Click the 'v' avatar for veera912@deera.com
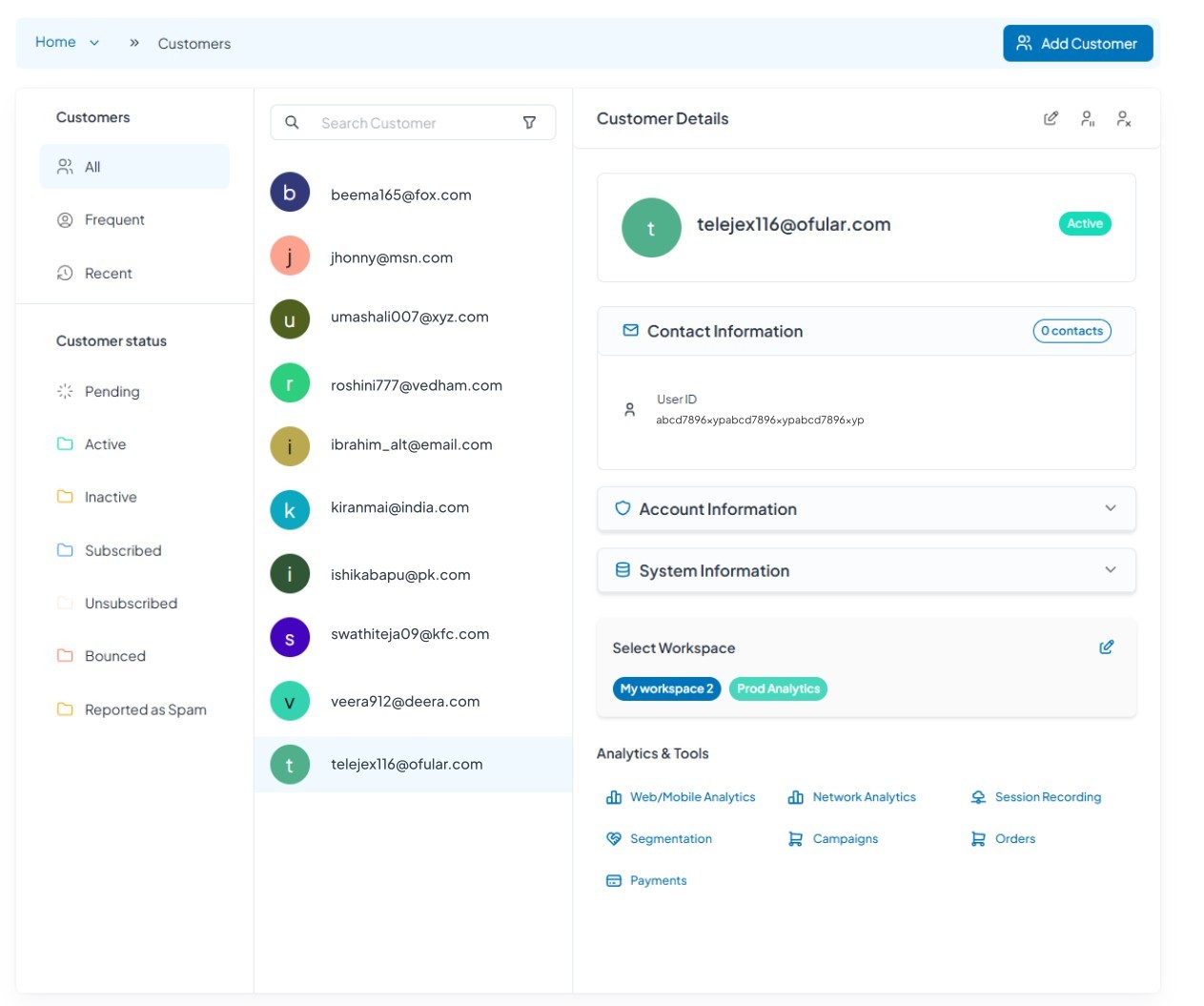 pos(290,701)
